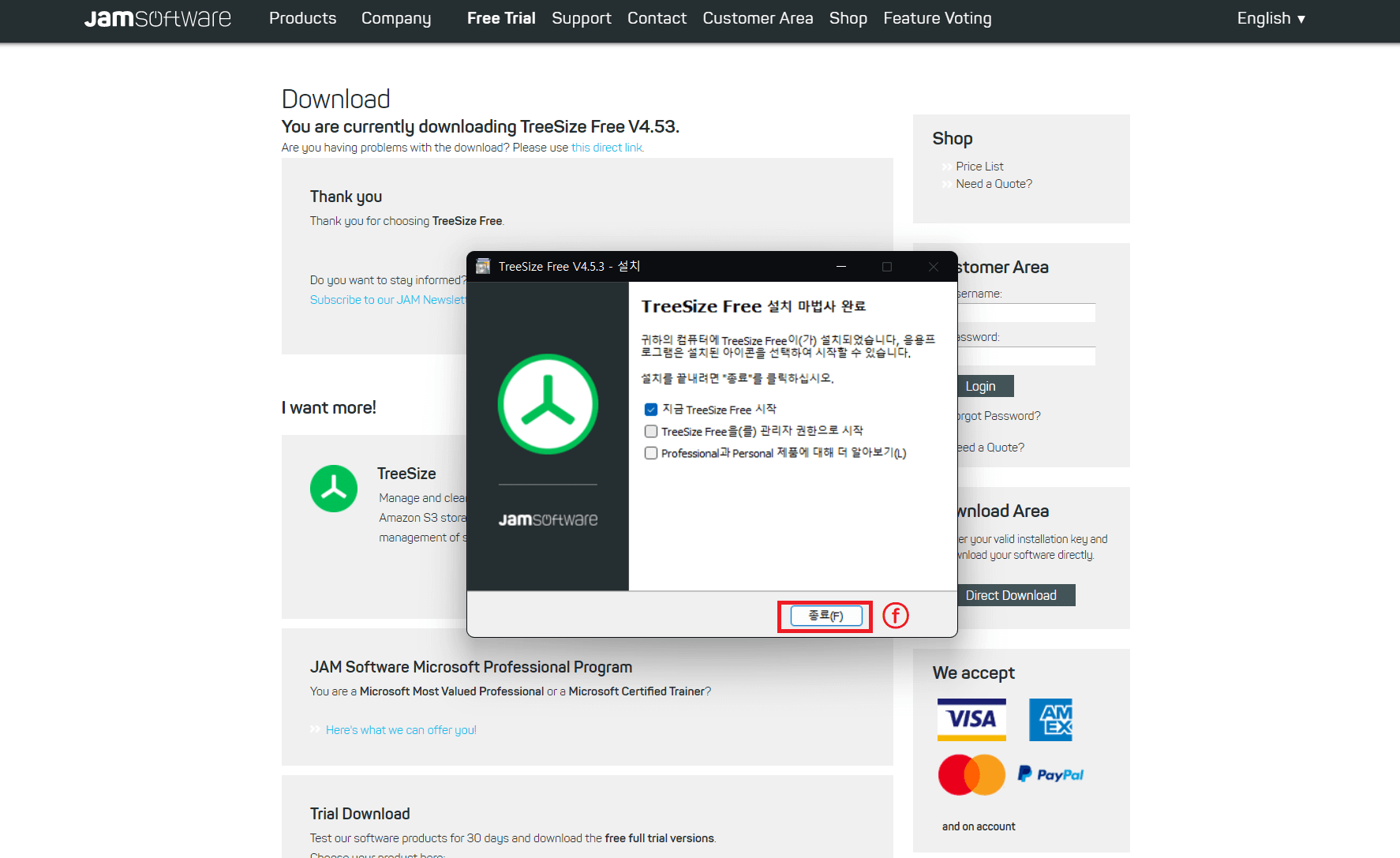Open Feature Voting page

[938, 18]
